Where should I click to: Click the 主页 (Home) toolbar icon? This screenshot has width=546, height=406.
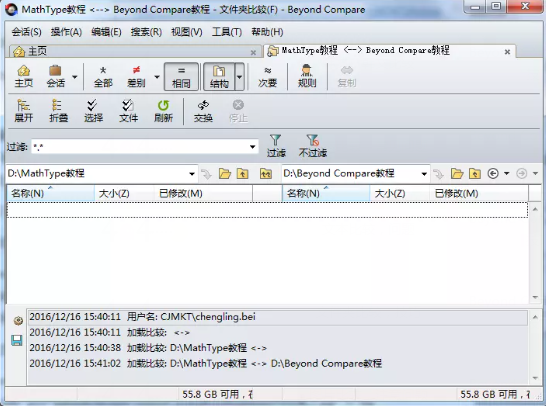point(24,76)
